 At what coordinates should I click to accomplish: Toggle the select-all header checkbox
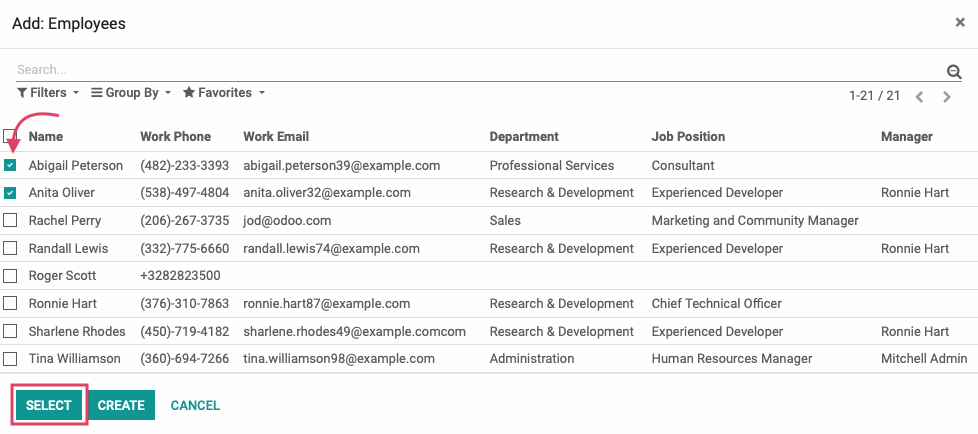[10, 136]
